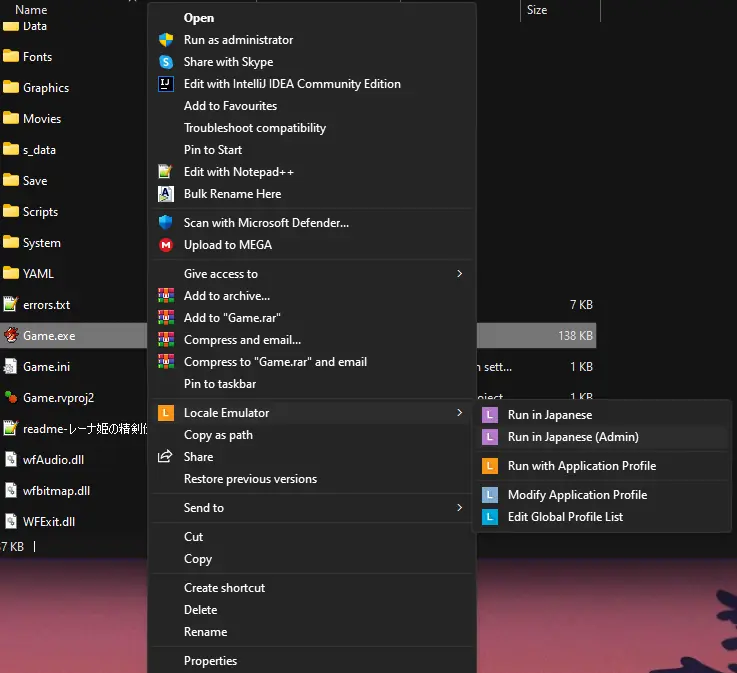Select the errors.txt file
Screen dimensions: 737x673
click(x=46, y=305)
